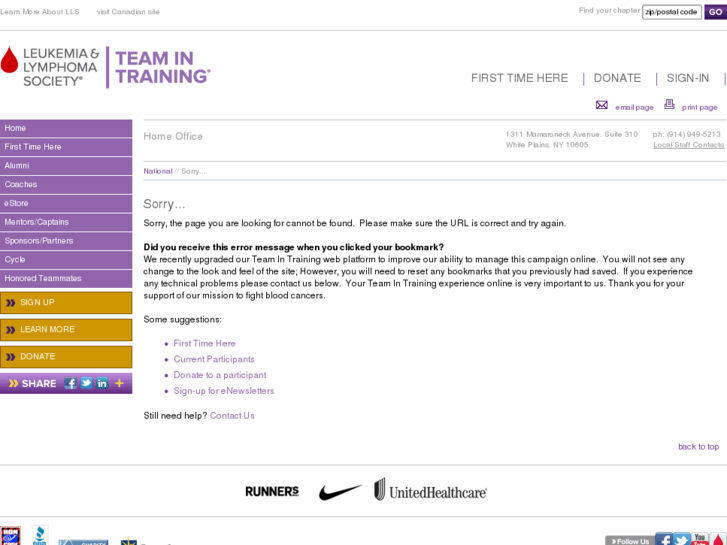Click the phone number '(914) 949-5213'

(693, 135)
